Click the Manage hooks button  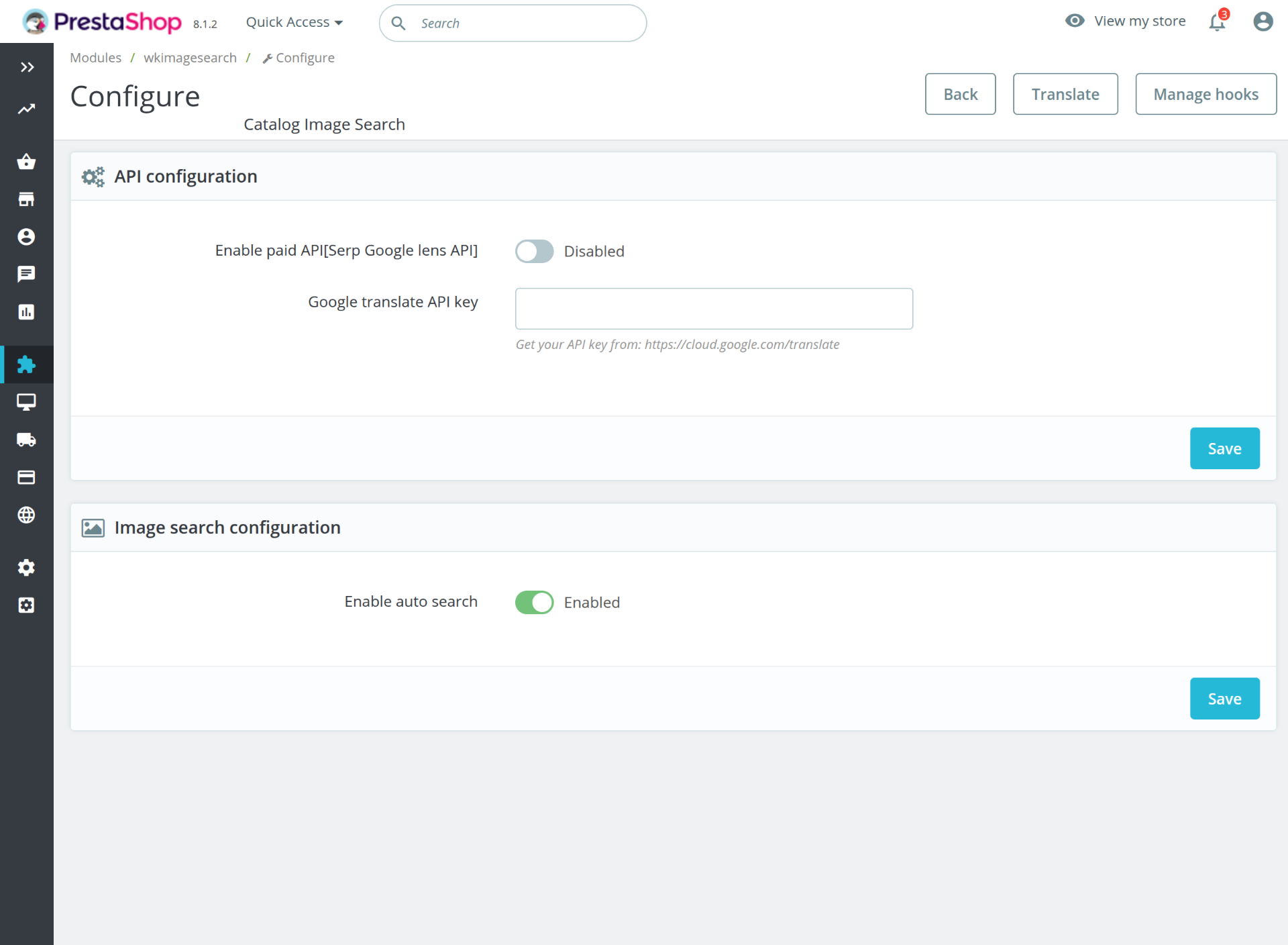click(x=1205, y=94)
